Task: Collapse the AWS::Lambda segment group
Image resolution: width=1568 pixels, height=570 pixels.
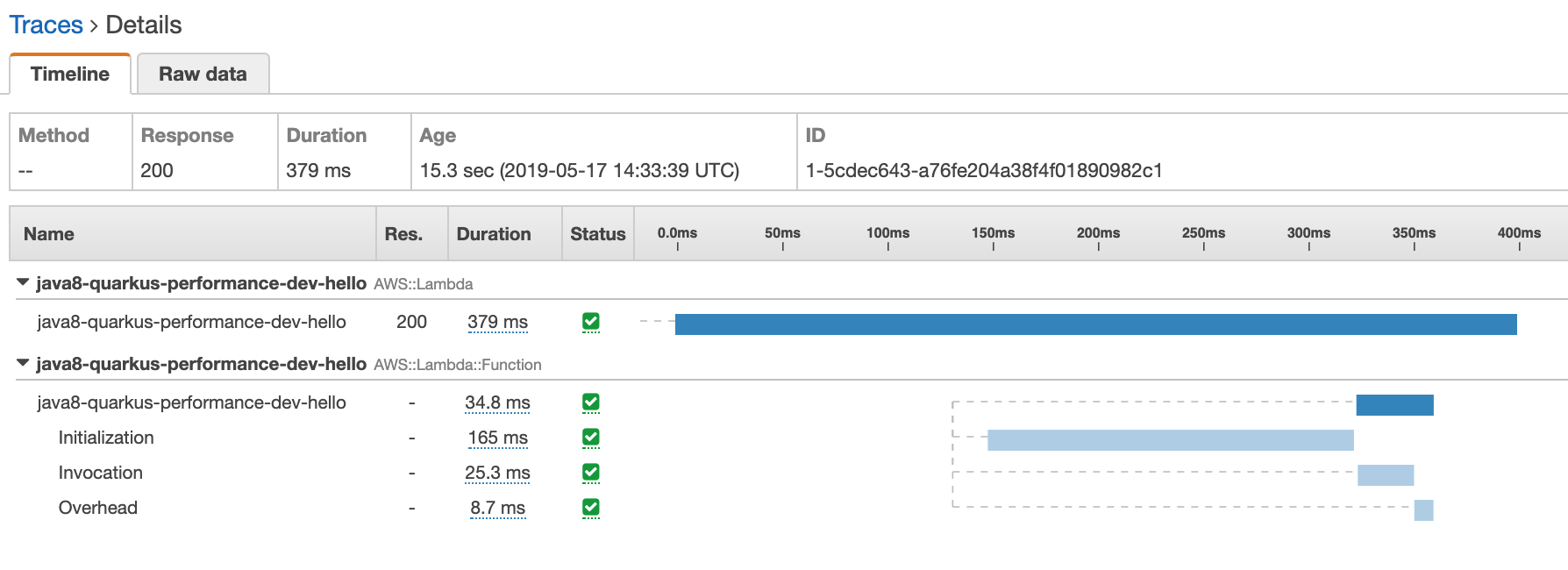Action: coord(23,282)
